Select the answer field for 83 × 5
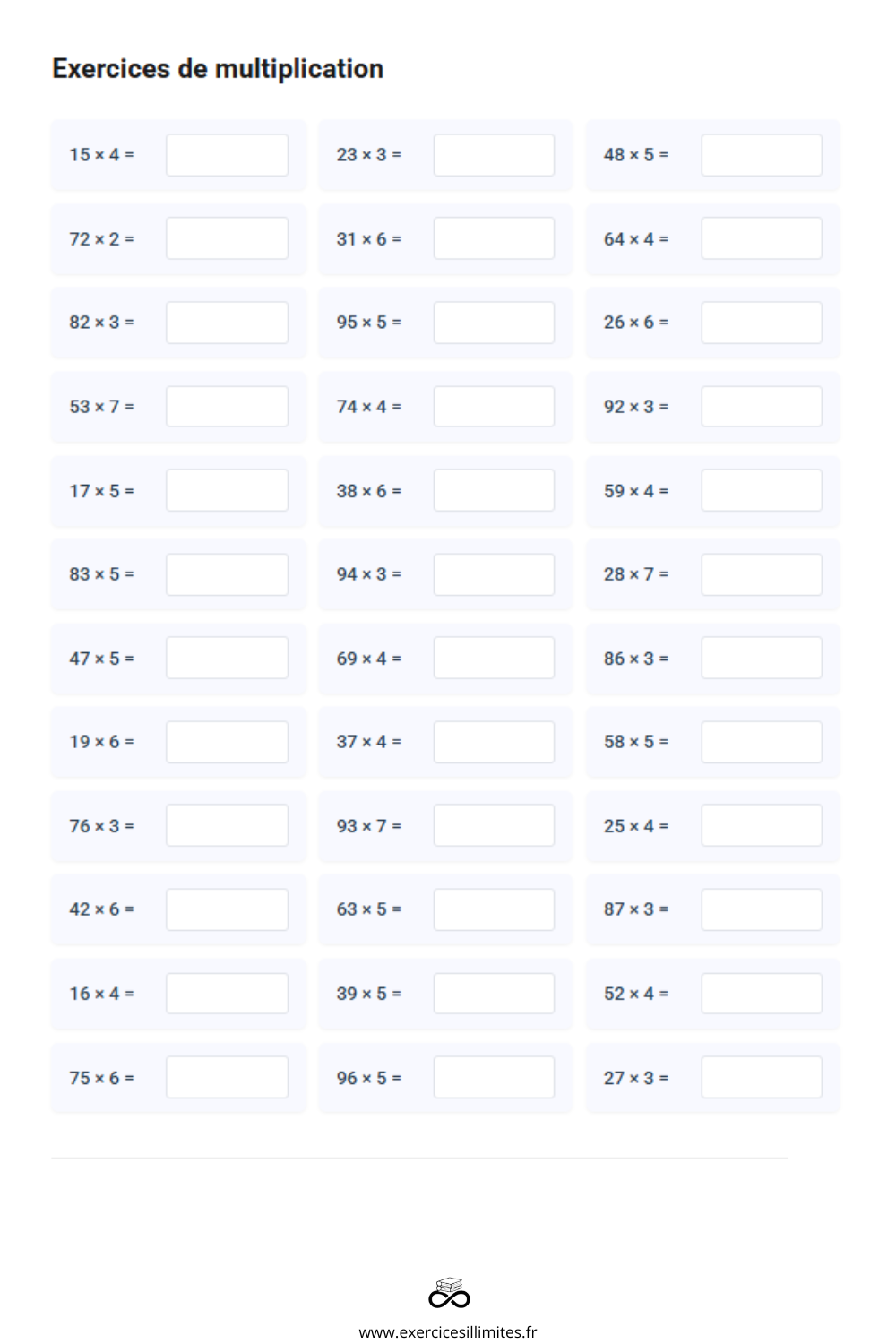896x1344 pixels. pyautogui.click(x=227, y=574)
